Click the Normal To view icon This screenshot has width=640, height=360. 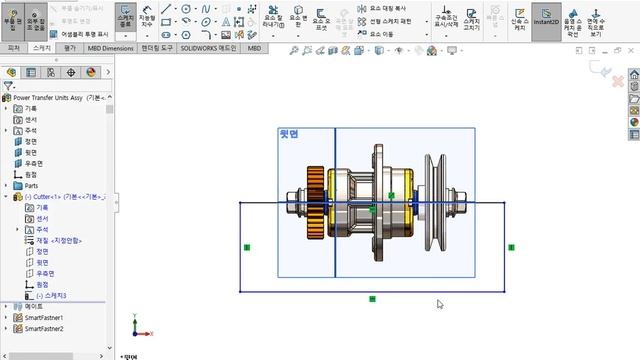596,22
